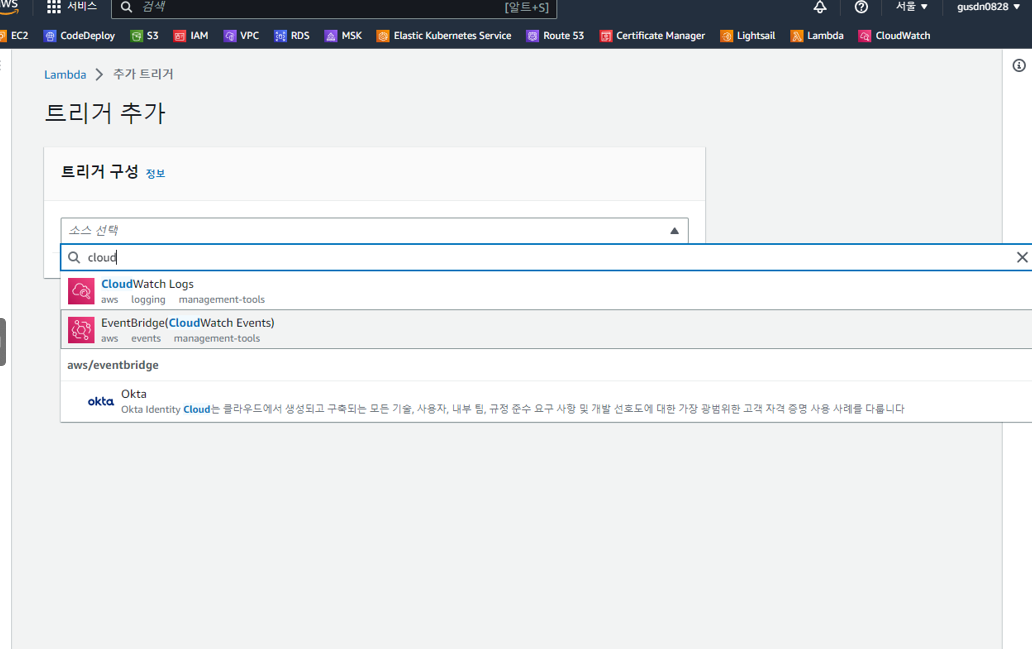Open the Seoul region dropdown
Image resolution: width=1032 pixels, height=649 pixels.
pyautogui.click(x=912, y=7)
